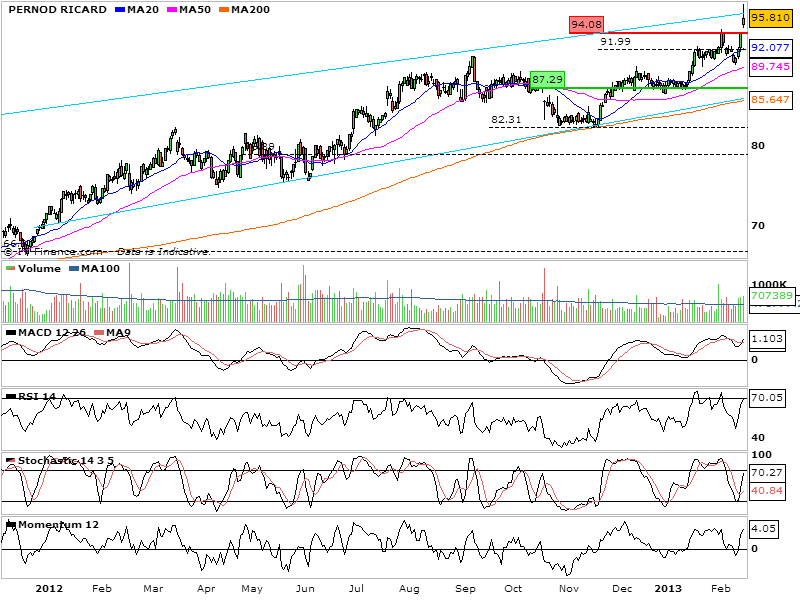
Task: Click the magenta MA50 legend swatch
Action: tap(172, 10)
